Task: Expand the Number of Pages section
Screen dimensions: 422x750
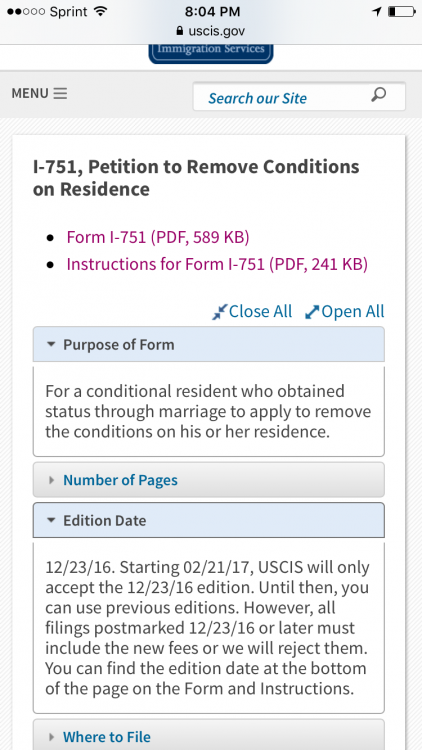Action: (209, 480)
